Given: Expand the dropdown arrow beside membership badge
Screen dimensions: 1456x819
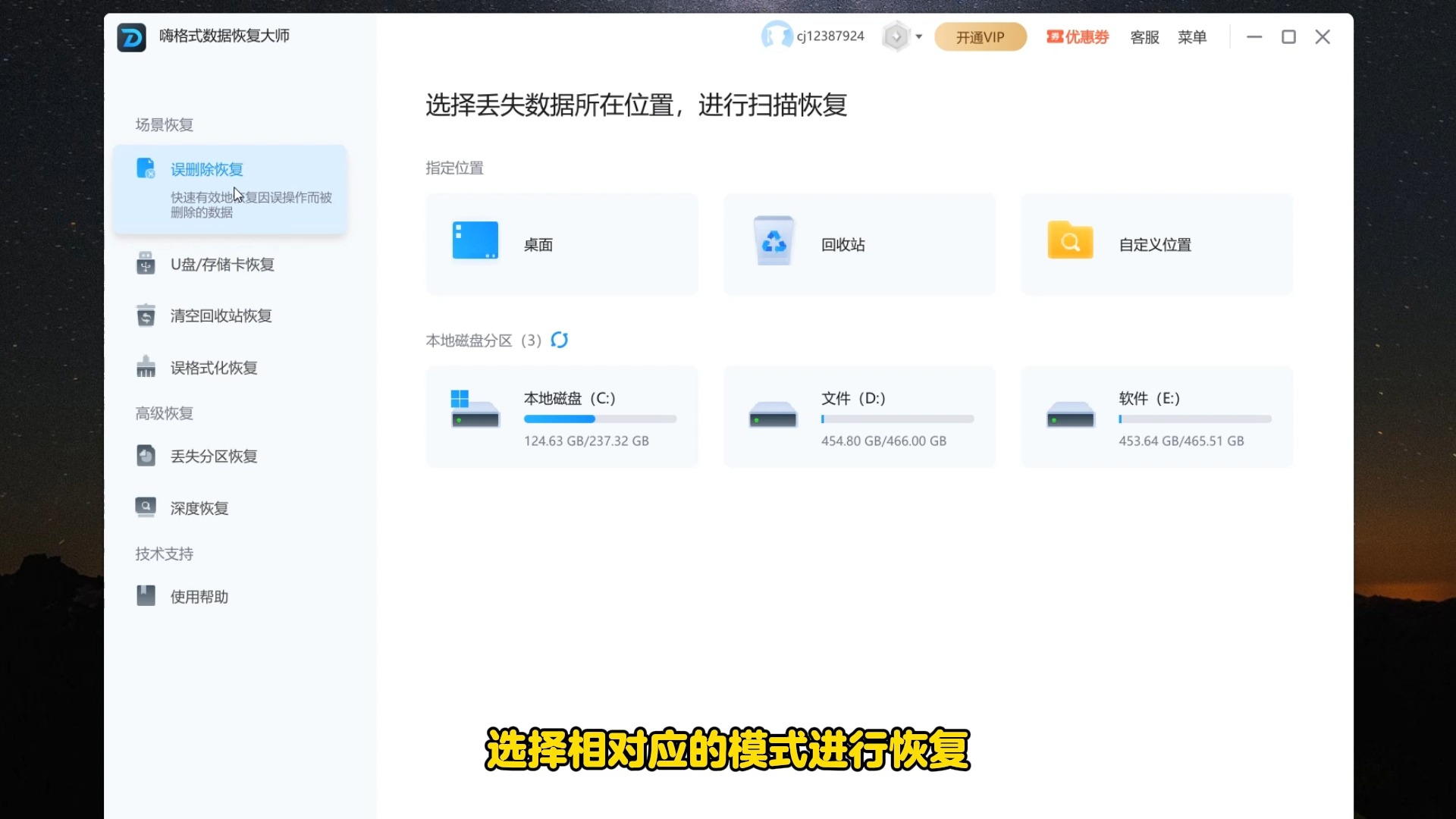Looking at the screenshot, I should [x=918, y=36].
